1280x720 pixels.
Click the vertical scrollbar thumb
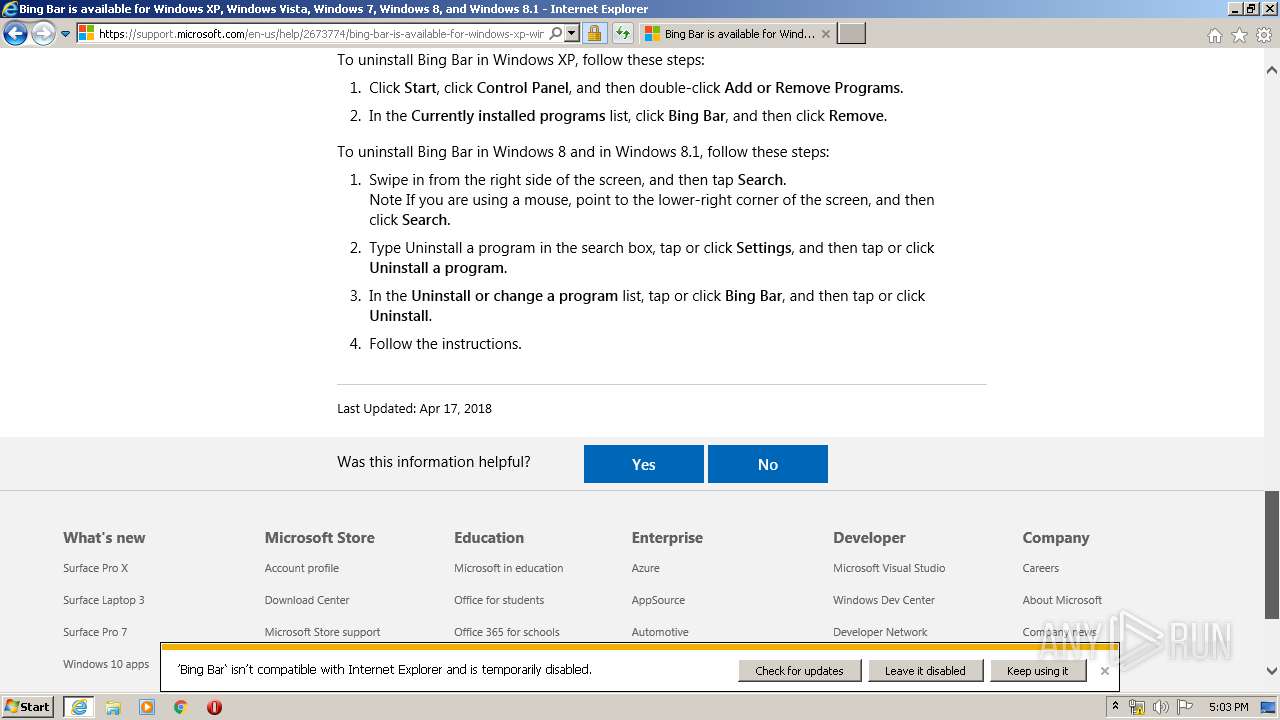click(1272, 555)
